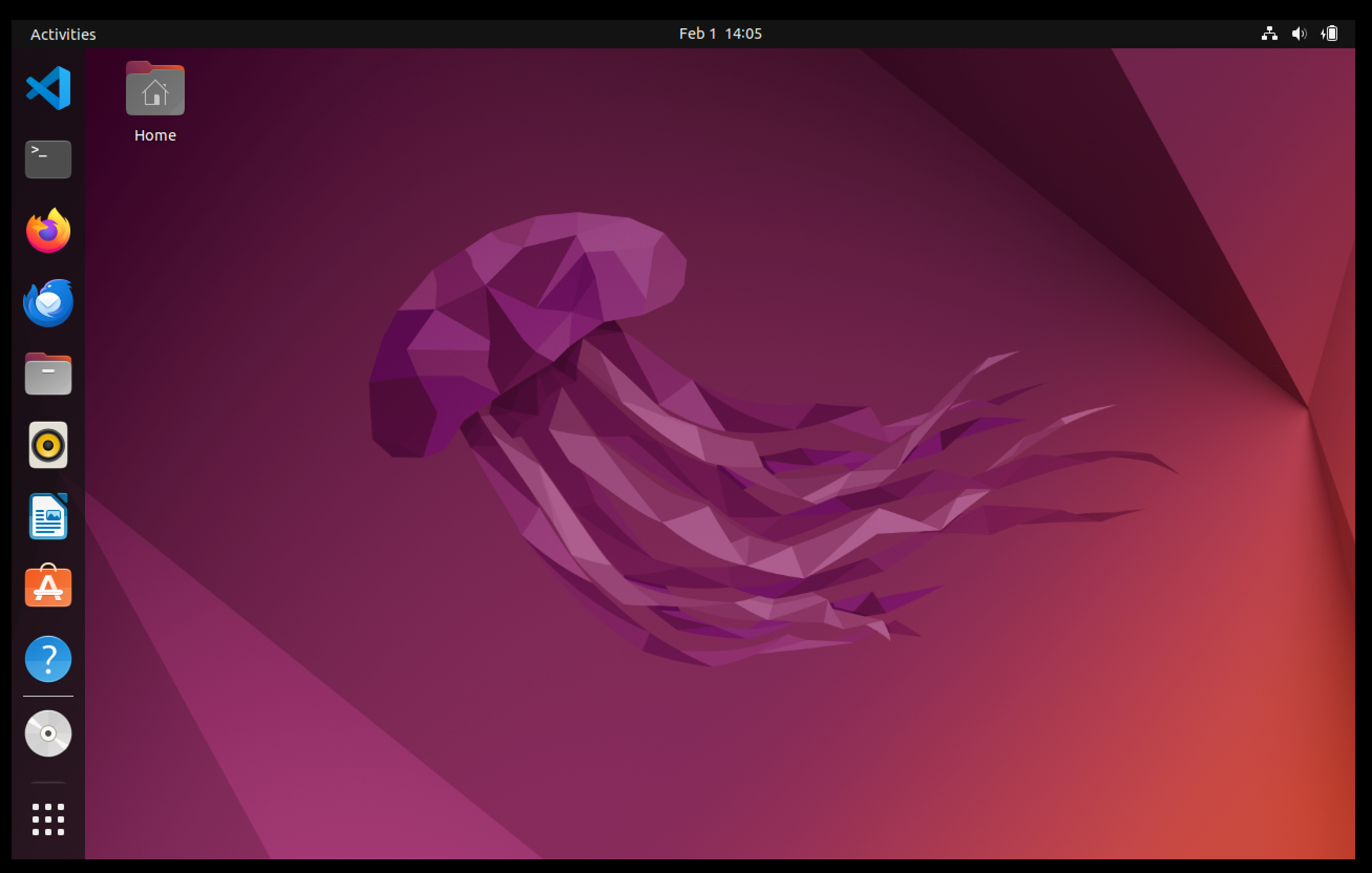This screenshot has height=873, width=1372.
Task: Launch Rhythmbox music player
Action: 48,445
